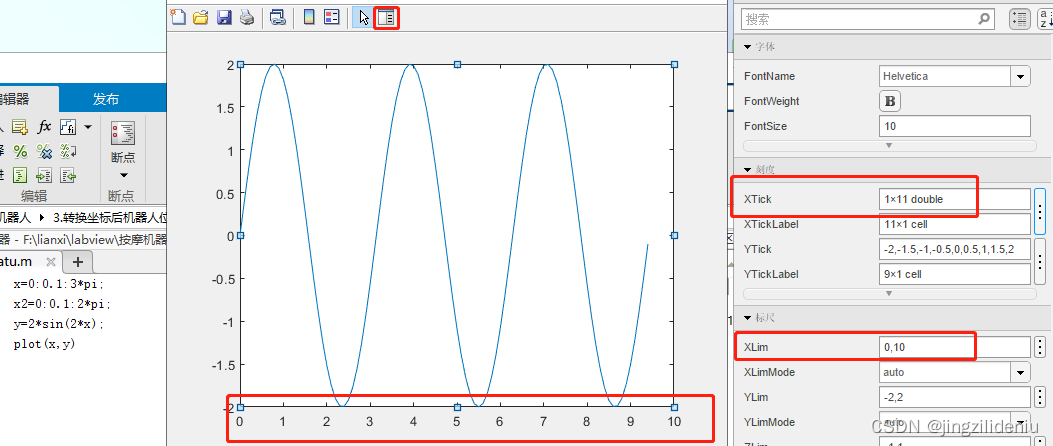Open the dropdown beside the Fi icon
This screenshot has width=1053, height=446.
click(x=88, y=126)
